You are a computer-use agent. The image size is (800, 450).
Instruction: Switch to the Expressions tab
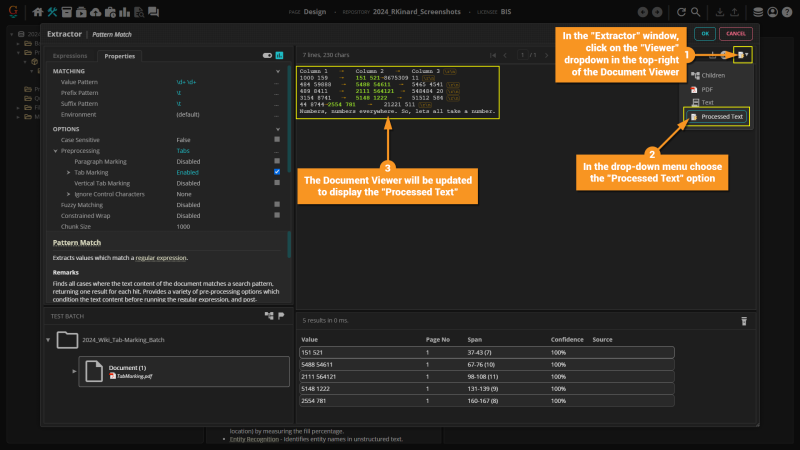pos(70,56)
